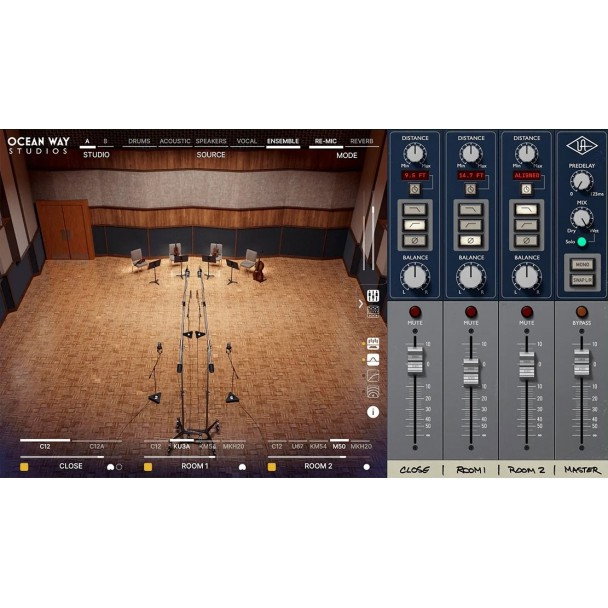Viewport: 608px width, 608px height.
Task: Click the Room 1 Balance knob
Action: (x=471, y=276)
